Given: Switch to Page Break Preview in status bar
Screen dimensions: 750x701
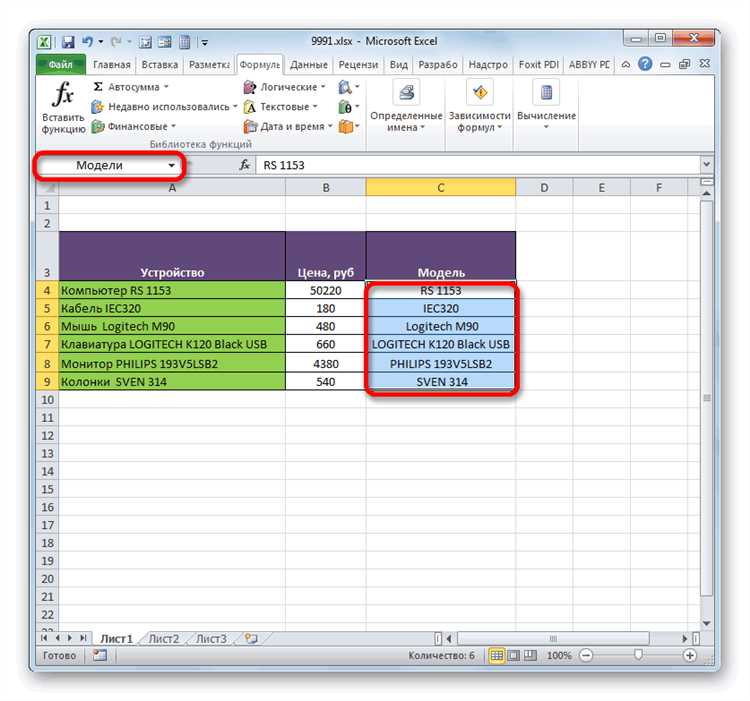Looking at the screenshot, I should pyautogui.click(x=530, y=655).
